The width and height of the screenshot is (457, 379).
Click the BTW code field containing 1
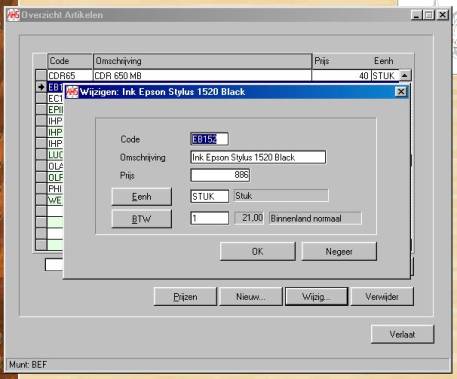(x=209, y=218)
